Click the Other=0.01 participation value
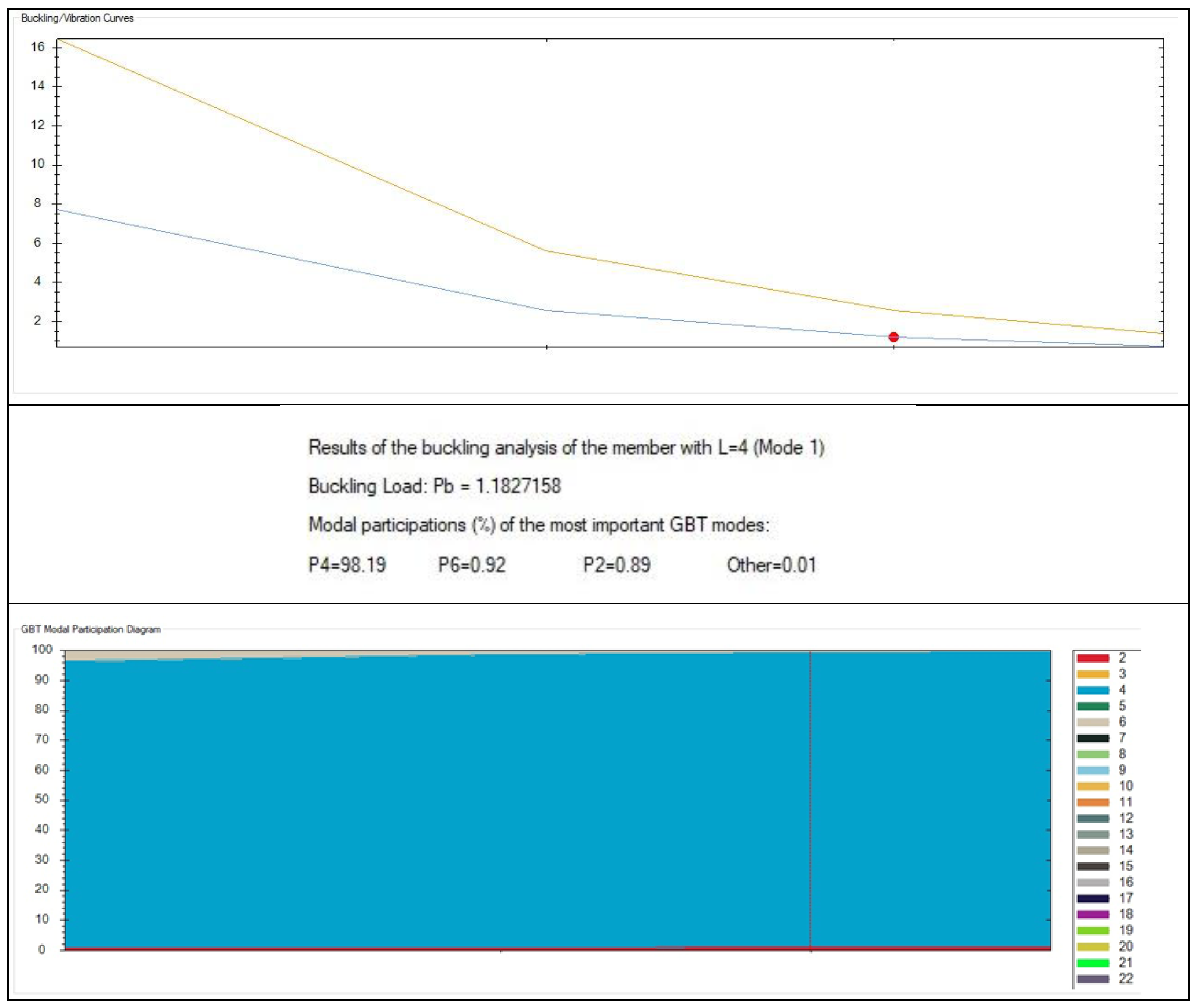This screenshot has width=1197, height=1008. [x=771, y=565]
